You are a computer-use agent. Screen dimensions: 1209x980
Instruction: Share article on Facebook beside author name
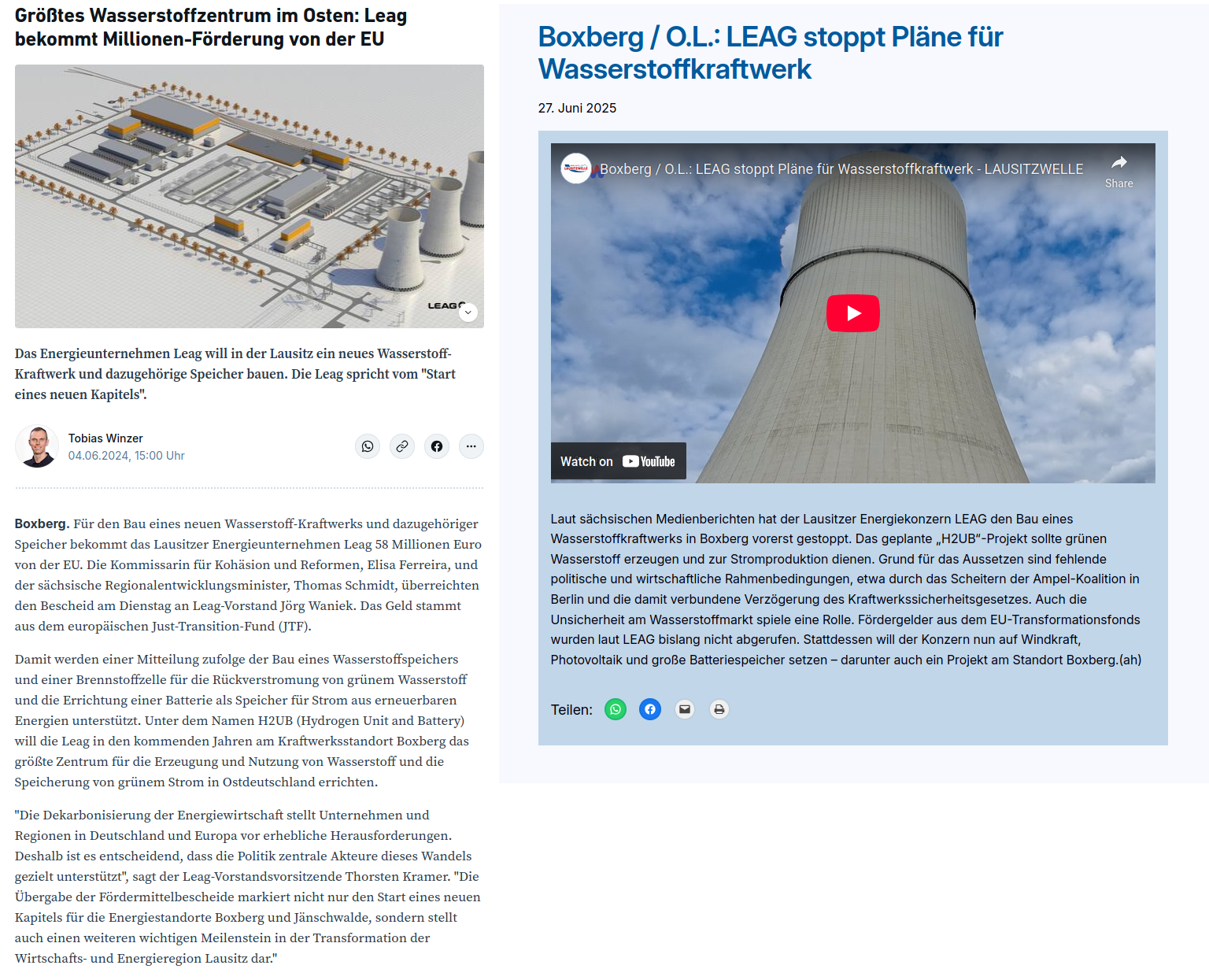[x=437, y=446]
